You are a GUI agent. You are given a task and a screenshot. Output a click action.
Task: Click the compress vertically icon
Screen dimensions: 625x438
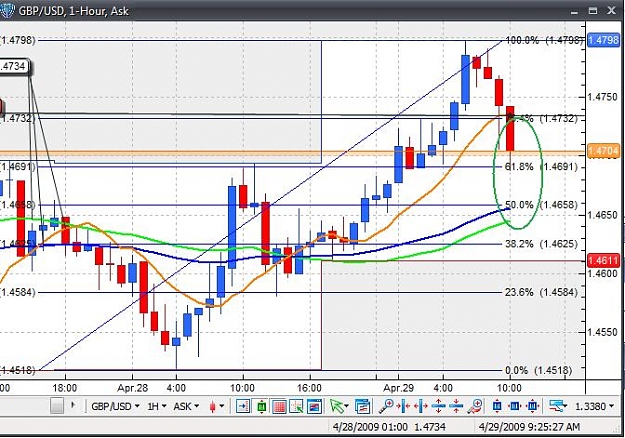pyautogui.click(x=456, y=406)
